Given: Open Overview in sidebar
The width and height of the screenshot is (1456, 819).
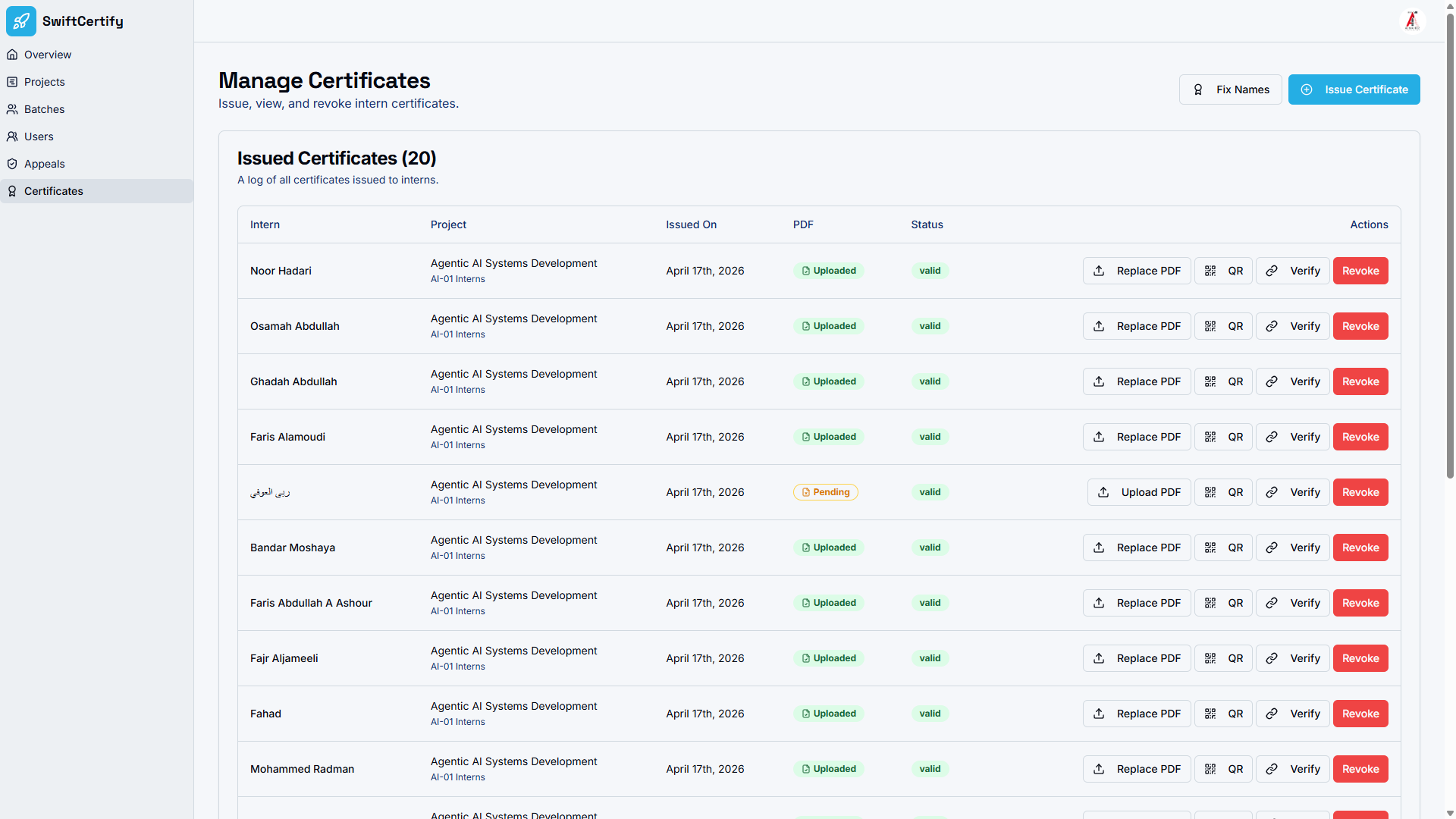Looking at the screenshot, I should [48, 55].
